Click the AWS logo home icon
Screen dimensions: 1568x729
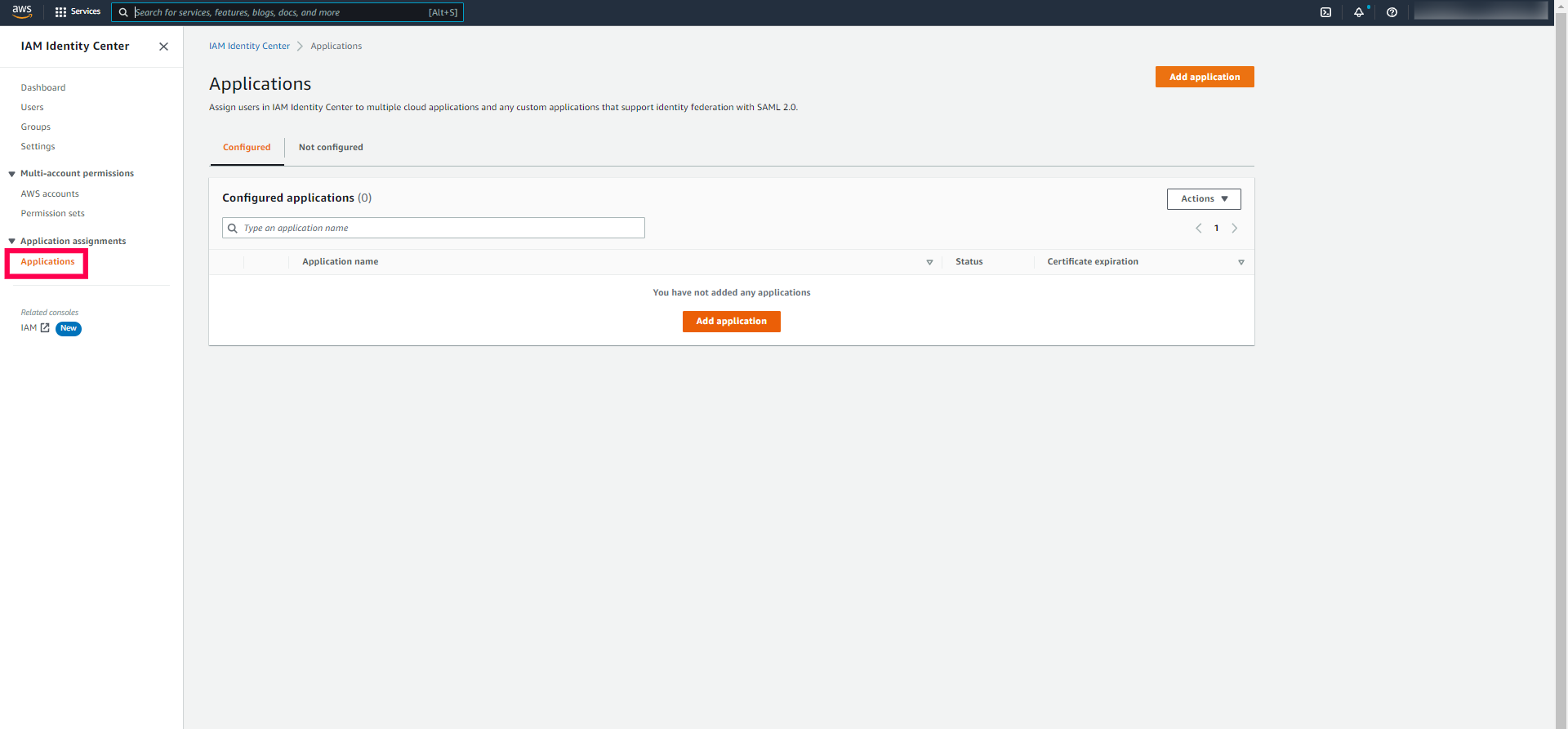(22, 11)
